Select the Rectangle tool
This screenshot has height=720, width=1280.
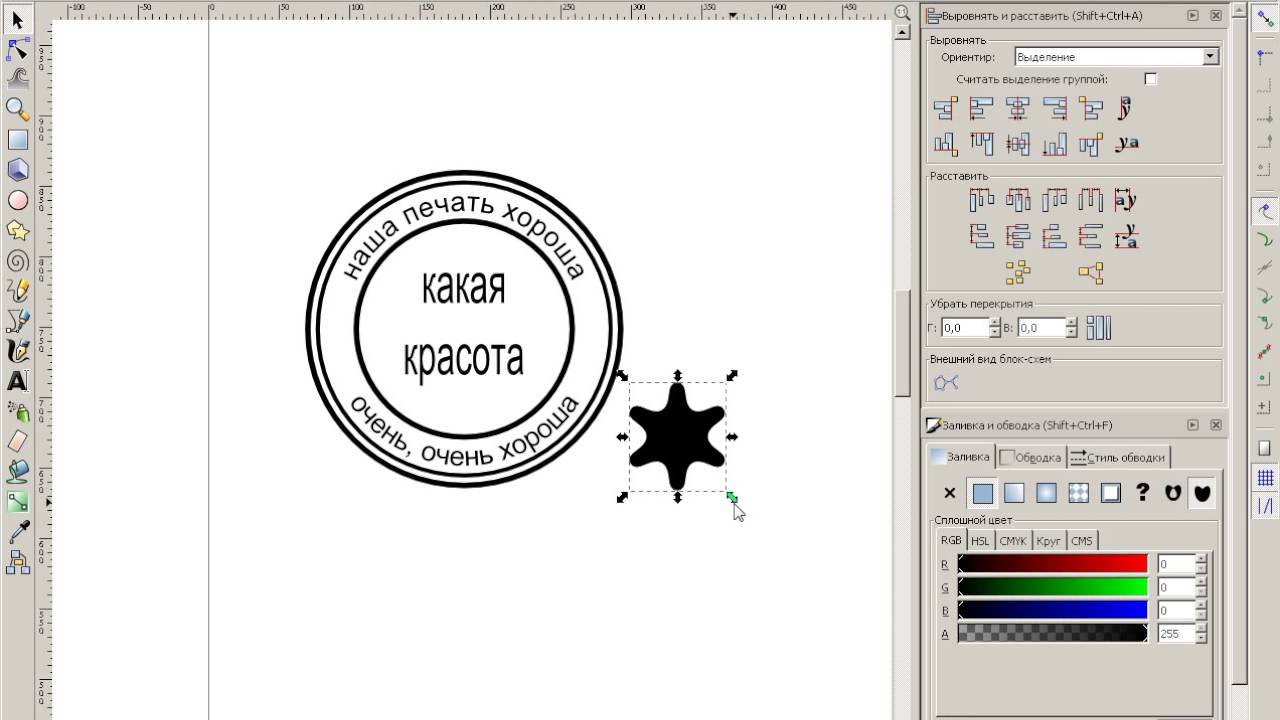17,140
